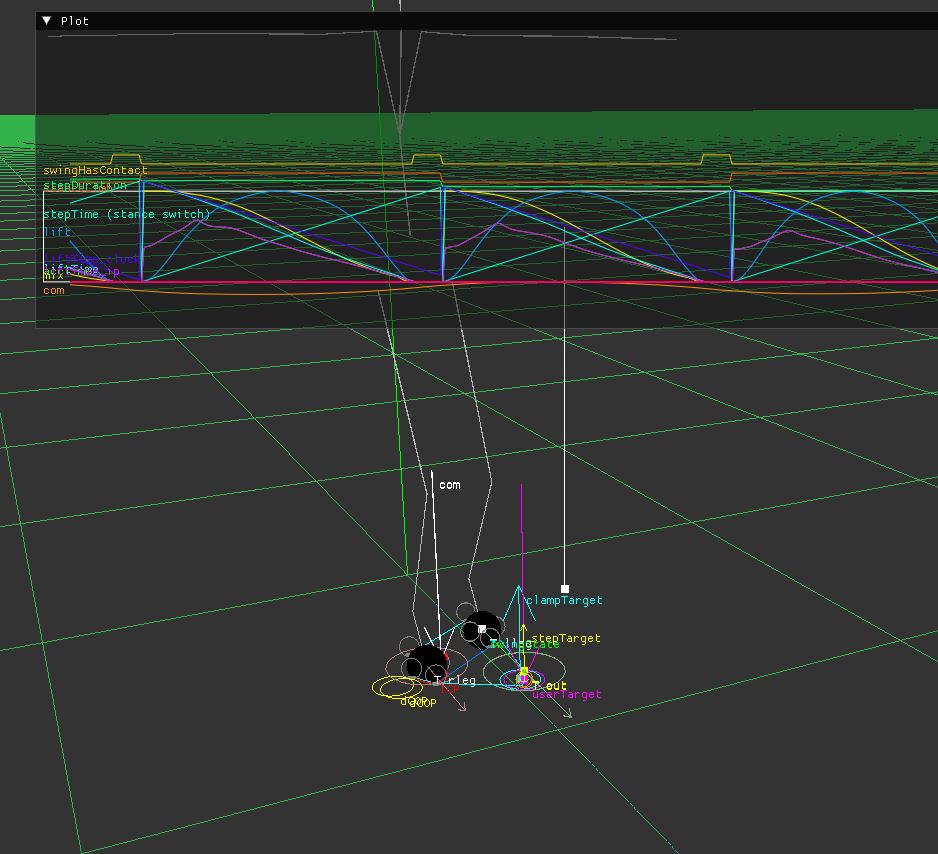Click the white clampTarget square marker
Screen dimensions: 938x854
pos(565,589)
